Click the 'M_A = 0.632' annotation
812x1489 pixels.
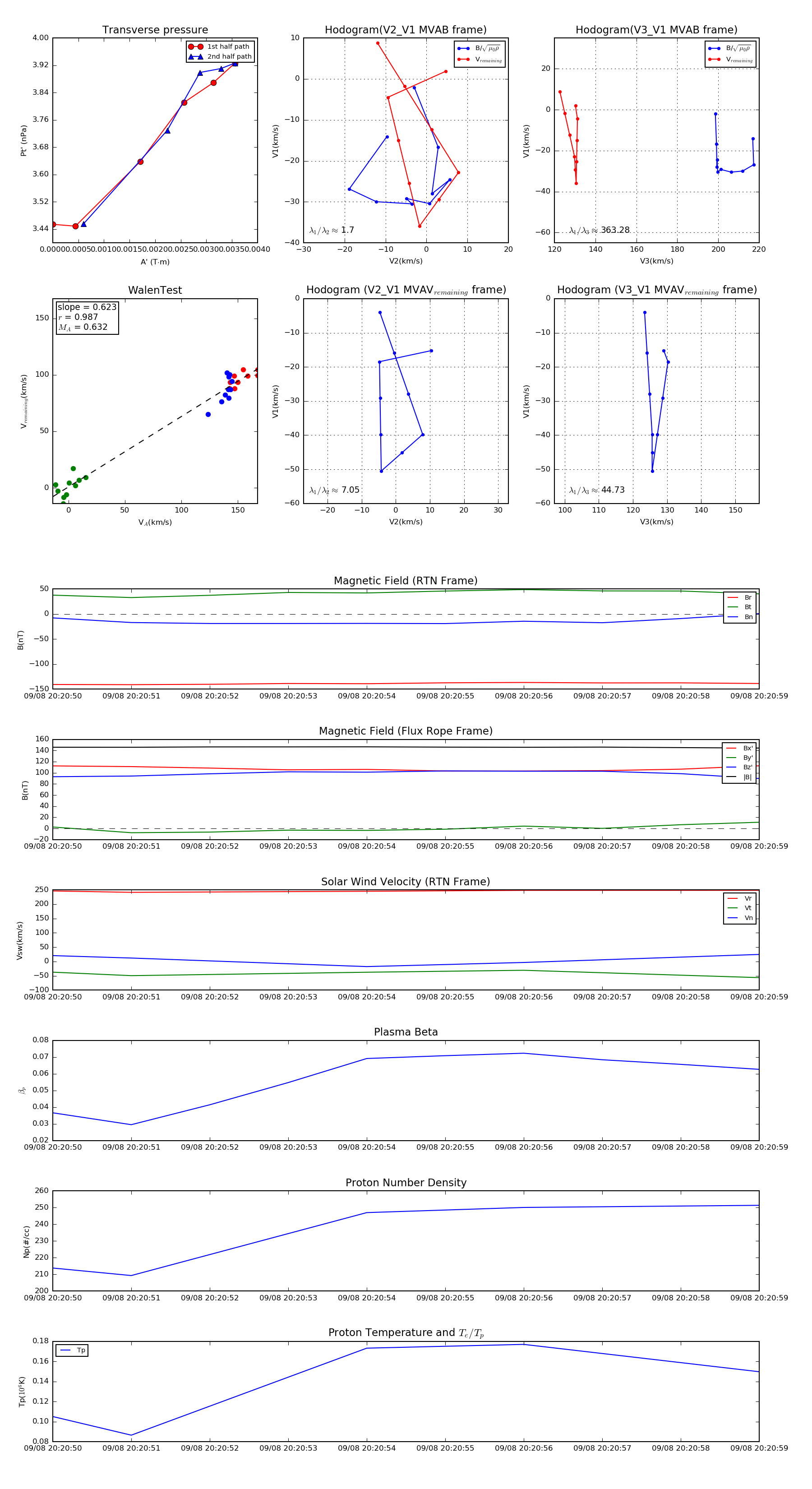coord(83,327)
